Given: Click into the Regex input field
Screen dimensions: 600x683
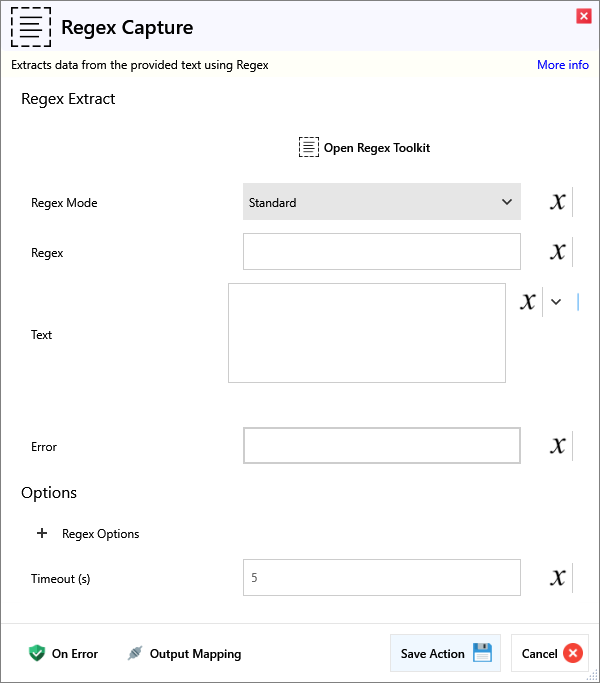Looking at the screenshot, I should pos(381,252).
